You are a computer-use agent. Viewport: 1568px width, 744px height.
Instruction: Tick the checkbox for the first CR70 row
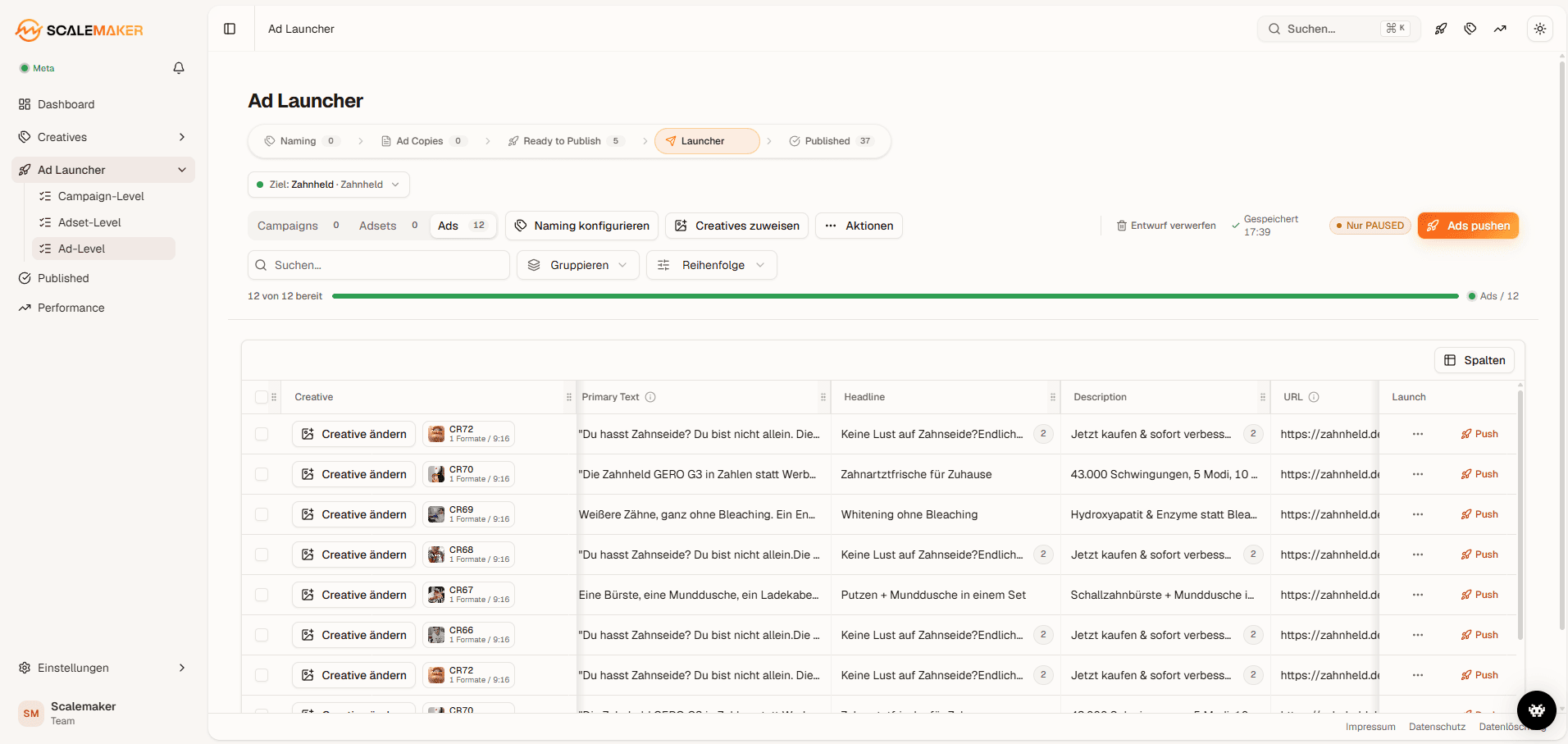(x=262, y=474)
